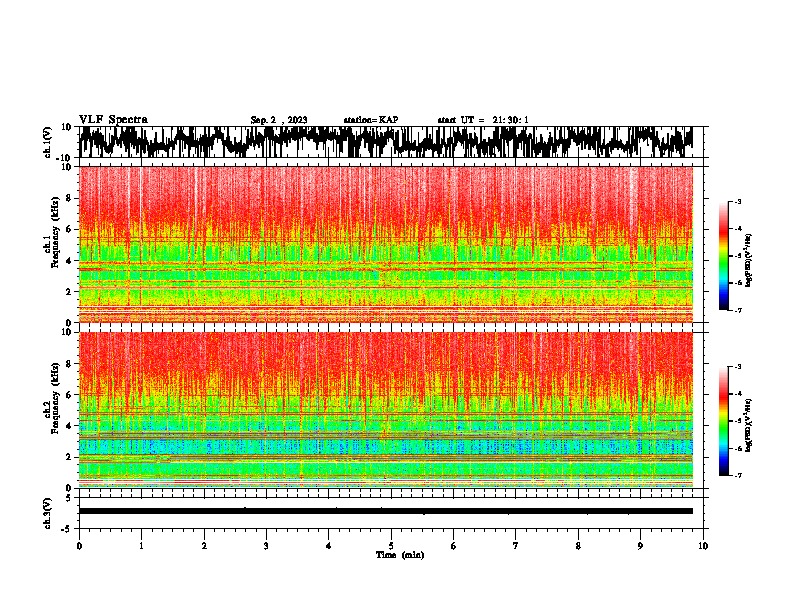Image resolution: width=792 pixels, height=612 pixels.
Task: Click time axis tick label "8"
Action: click(578, 546)
